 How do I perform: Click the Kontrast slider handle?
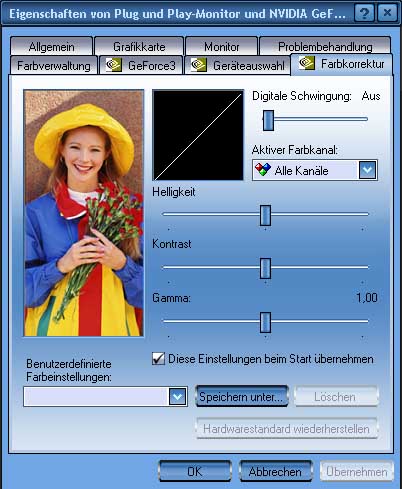click(265, 268)
